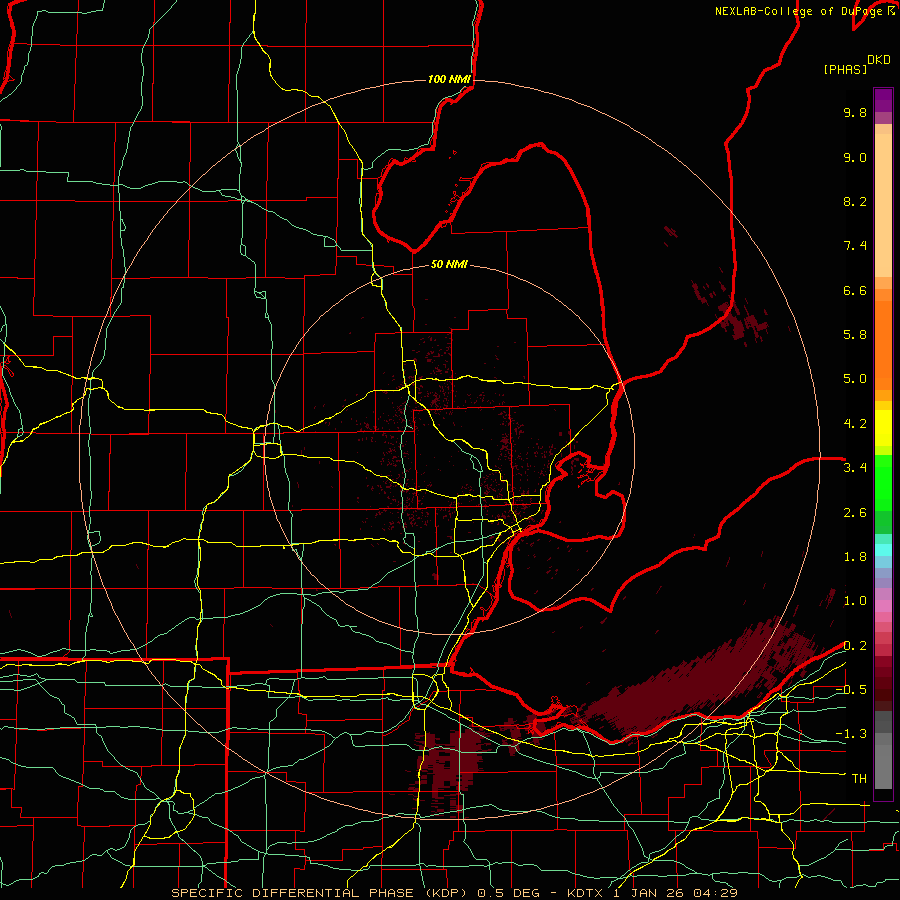Select the 5.8 value on the scale

click(855, 335)
